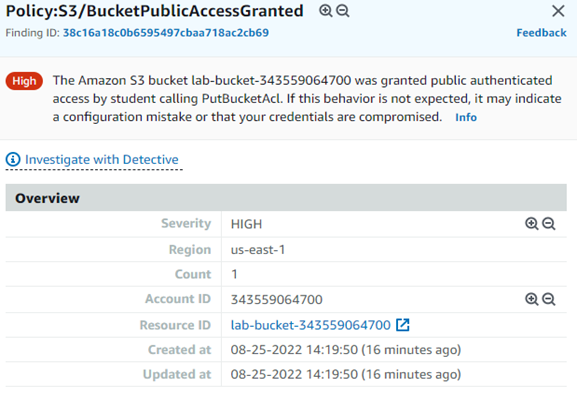Click the zoom-out filter icon beside finding title
The image size is (577, 405).
click(x=343, y=11)
